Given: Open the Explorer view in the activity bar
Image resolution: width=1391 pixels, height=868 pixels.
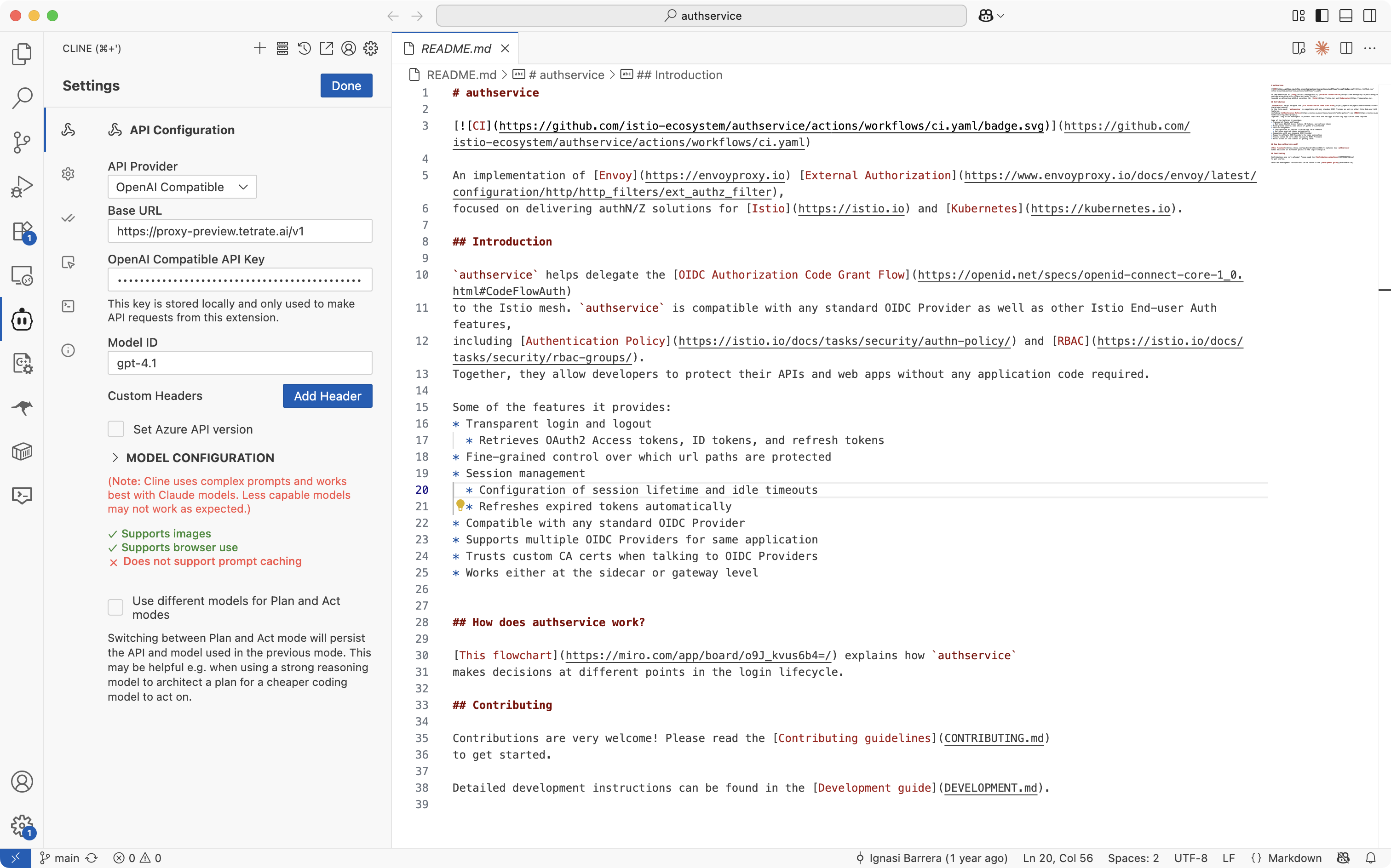Looking at the screenshot, I should pos(22,54).
